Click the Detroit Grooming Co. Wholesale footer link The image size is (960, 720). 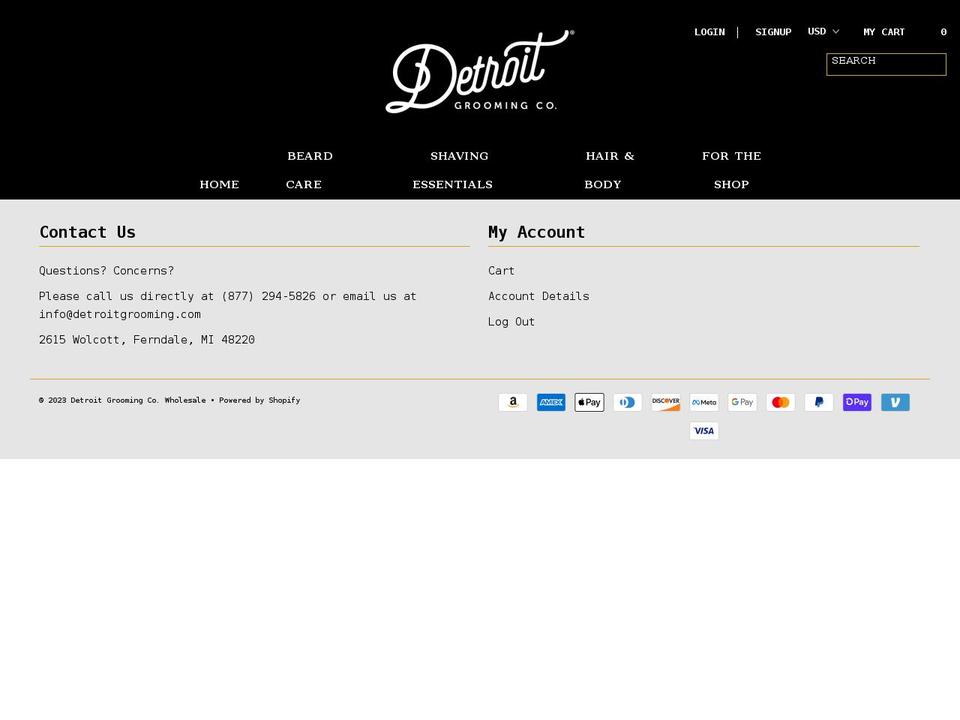coord(138,400)
